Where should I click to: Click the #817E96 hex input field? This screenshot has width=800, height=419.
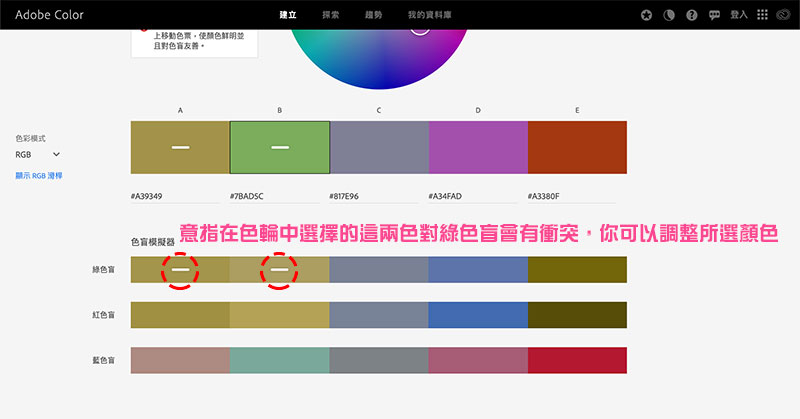[377, 196]
